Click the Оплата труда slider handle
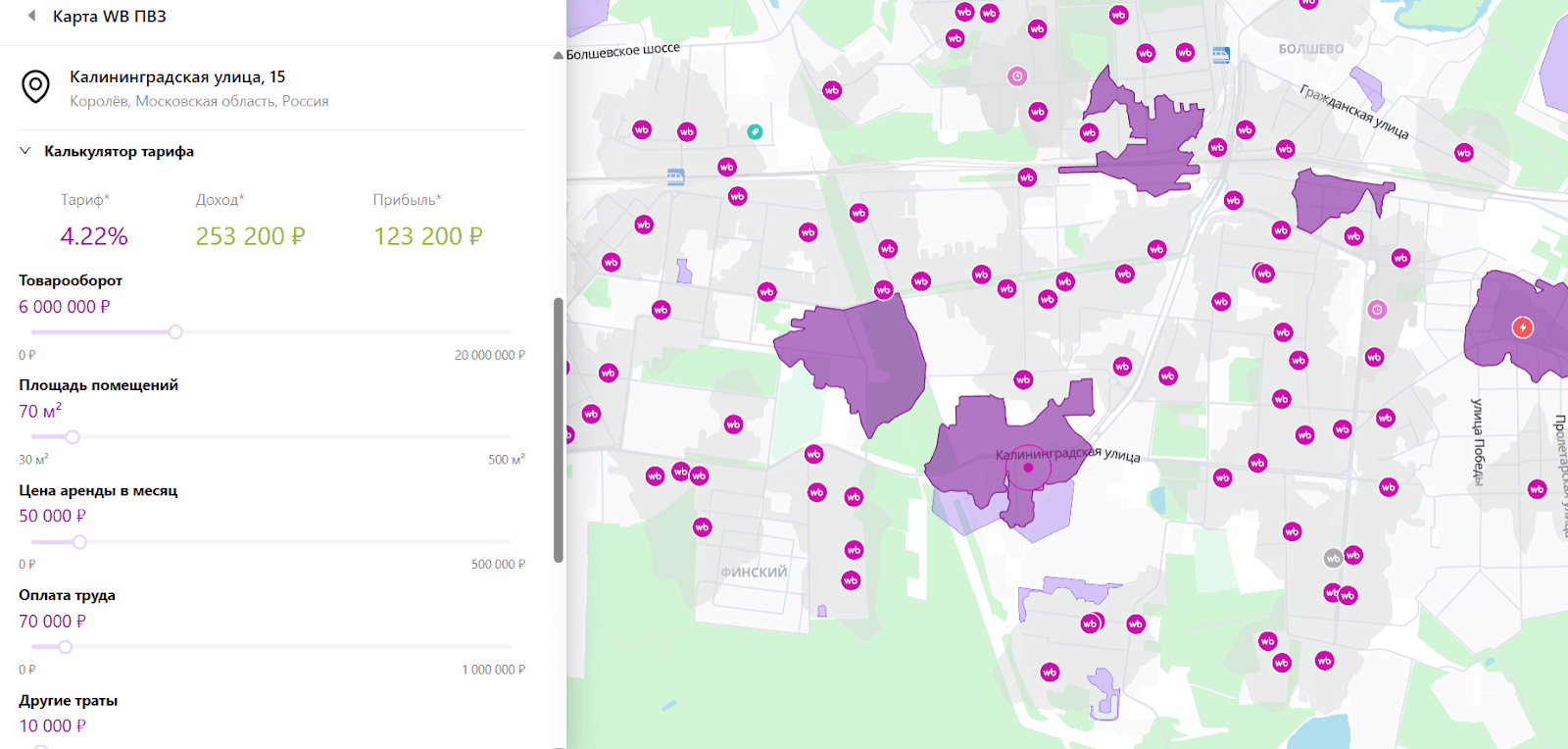This screenshot has height=749, width=1568. [65, 647]
